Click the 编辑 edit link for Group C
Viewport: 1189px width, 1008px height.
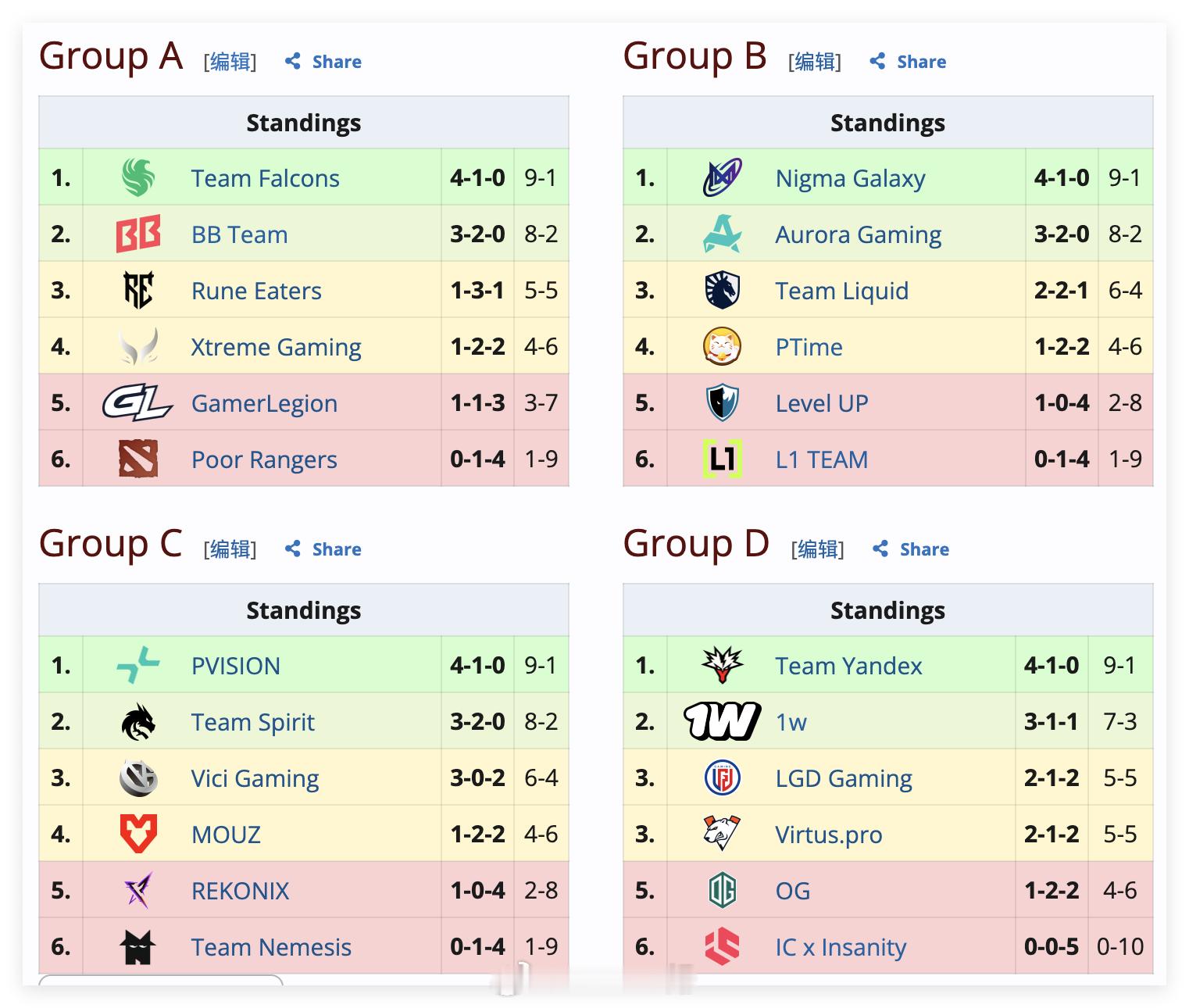pyautogui.click(x=230, y=549)
